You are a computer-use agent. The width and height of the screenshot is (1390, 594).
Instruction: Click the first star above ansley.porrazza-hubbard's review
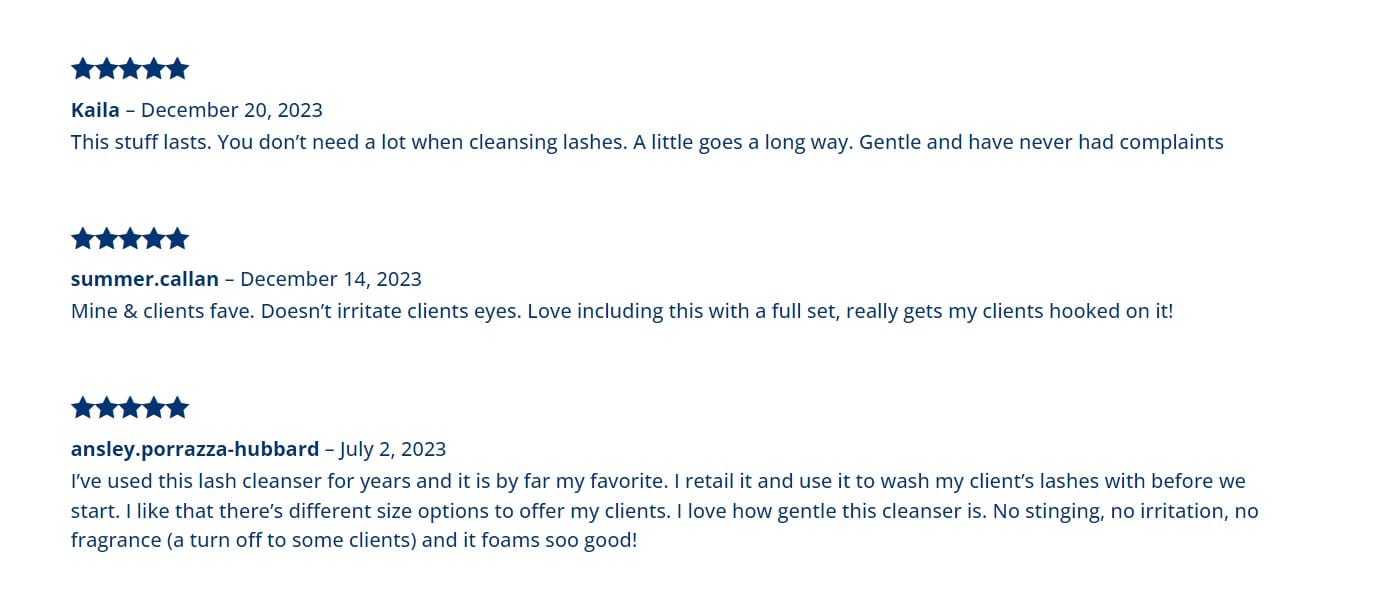[x=82, y=408]
